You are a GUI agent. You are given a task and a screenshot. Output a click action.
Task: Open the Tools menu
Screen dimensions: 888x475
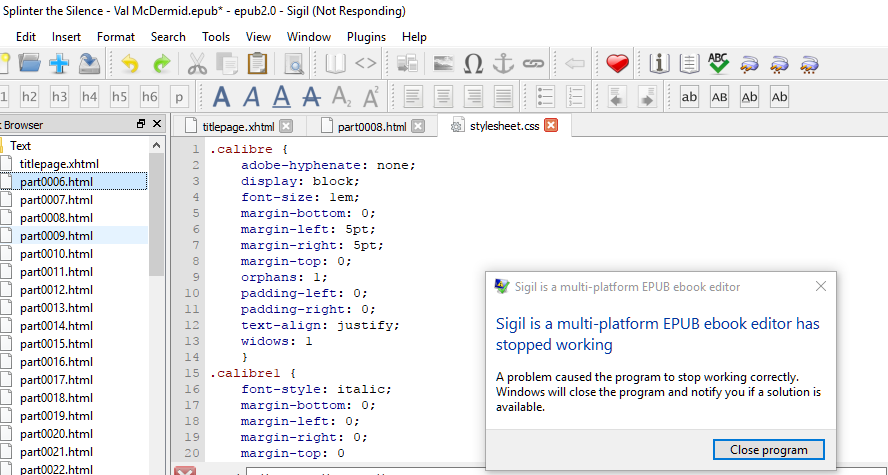216,37
